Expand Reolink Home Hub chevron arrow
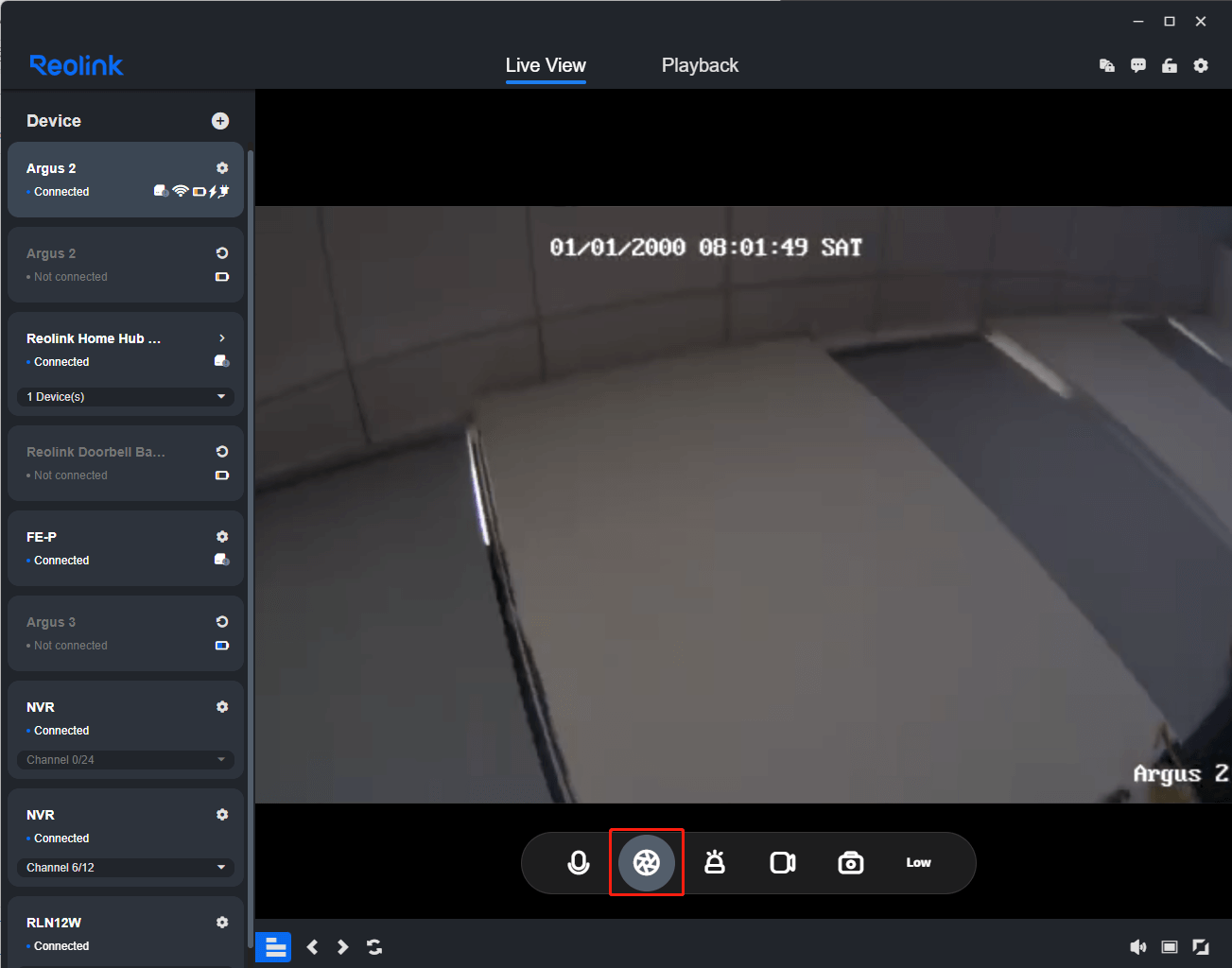This screenshot has width=1232, height=968. (x=222, y=338)
